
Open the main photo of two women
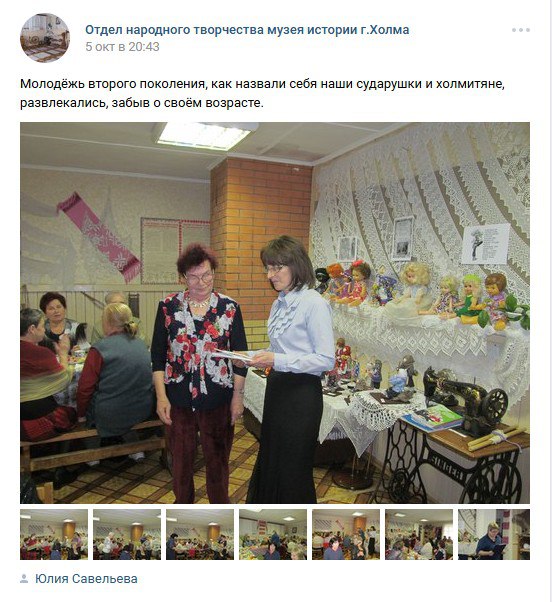pyautogui.click(x=275, y=313)
